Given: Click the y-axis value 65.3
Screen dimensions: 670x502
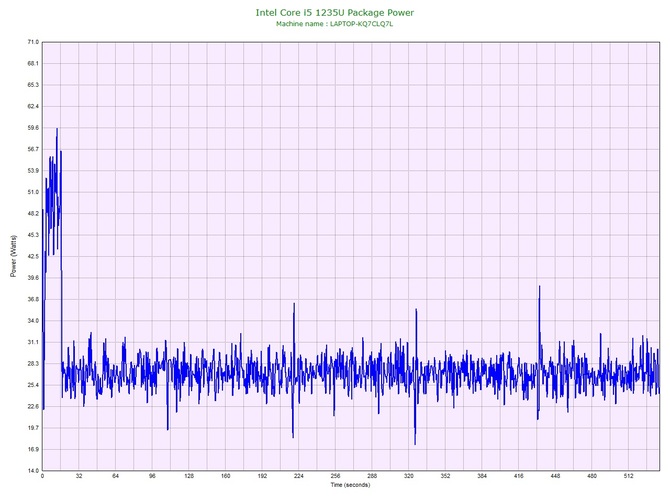Looking at the screenshot, I should point(33,85).
